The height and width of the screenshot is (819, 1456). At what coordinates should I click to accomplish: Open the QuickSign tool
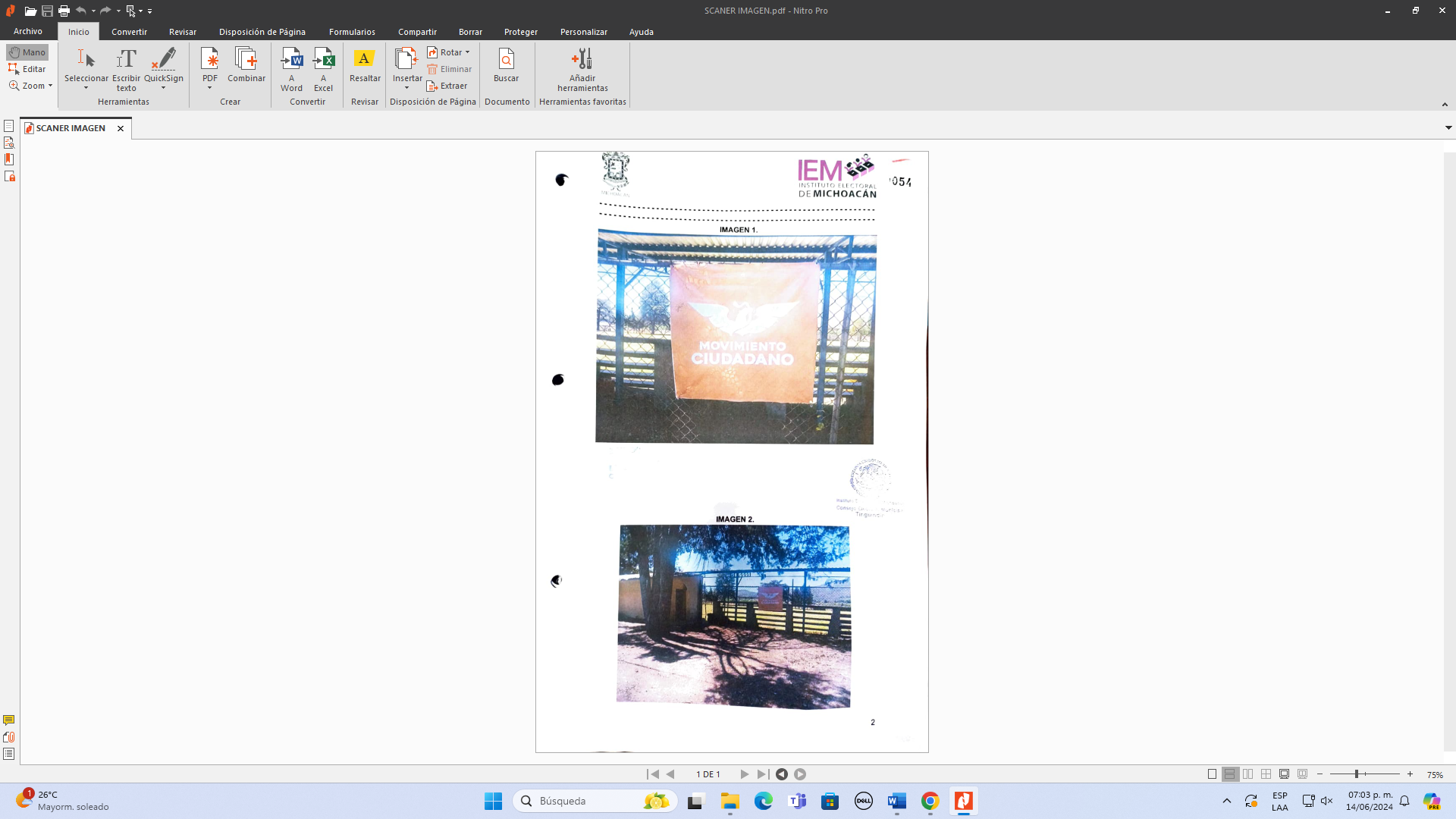(164, 69)
